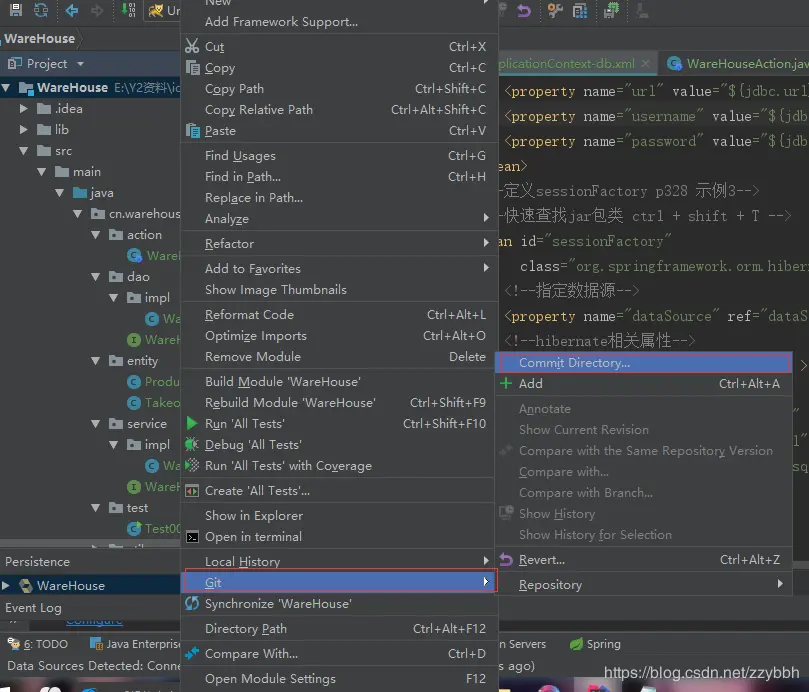The height and width of the screenshot is (692, 809).
Task: Select Copy Path menu entry
Action: click(340, 89)
